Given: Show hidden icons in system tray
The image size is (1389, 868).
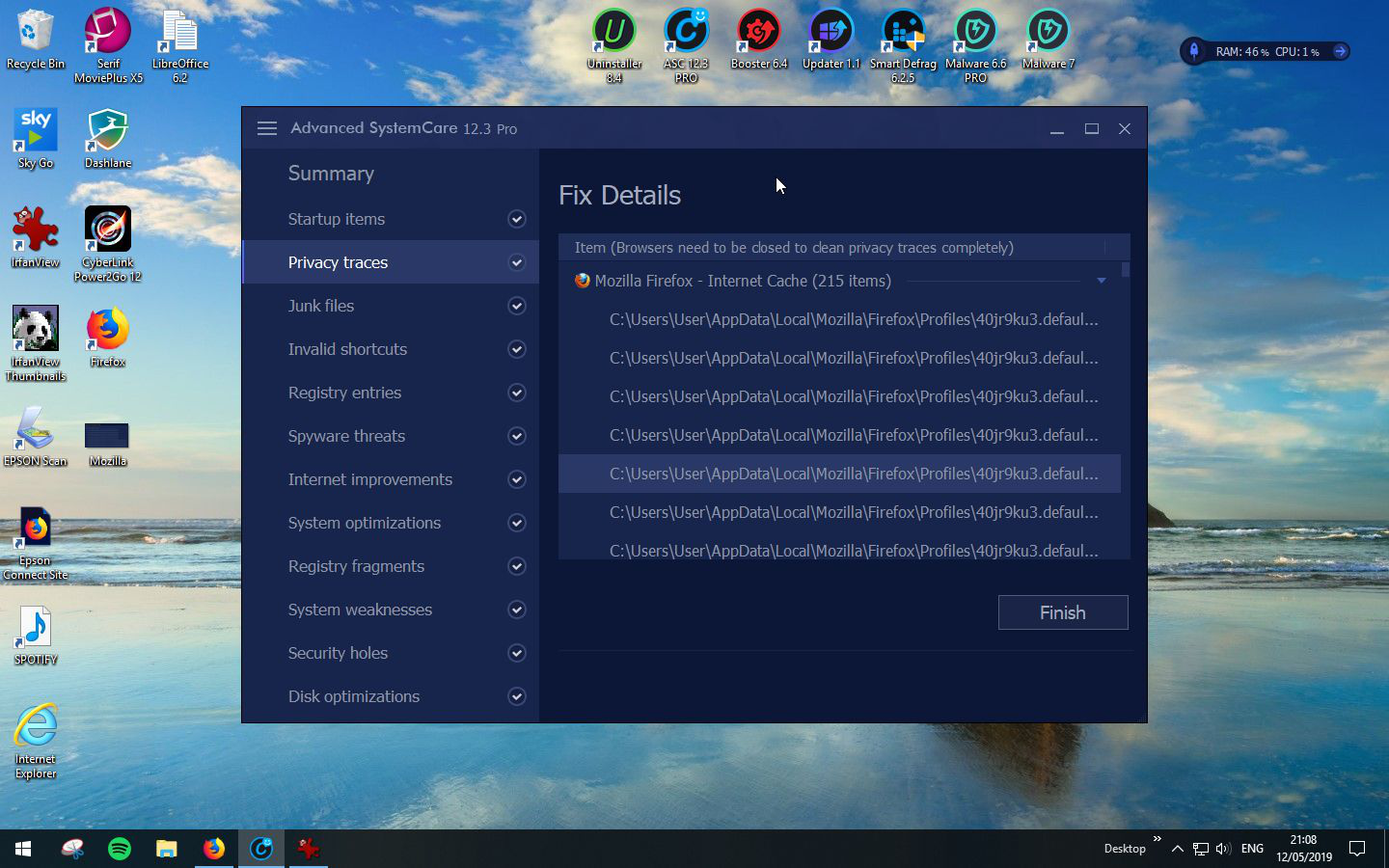Looking at the screenshot, I should (1177, 849).
